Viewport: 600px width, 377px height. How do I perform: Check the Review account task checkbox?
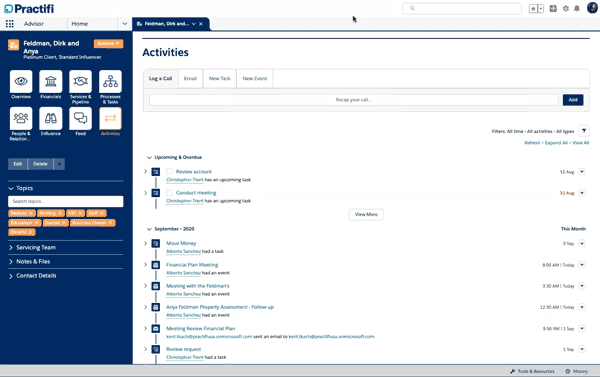tap(170, 171)
